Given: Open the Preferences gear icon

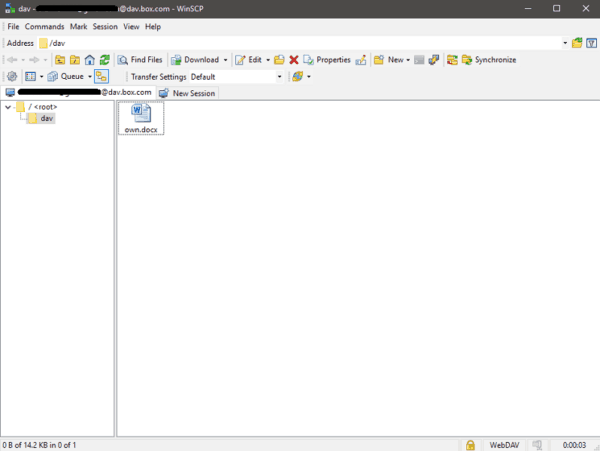Looking at the screenshot, I should tap(12, 76).
